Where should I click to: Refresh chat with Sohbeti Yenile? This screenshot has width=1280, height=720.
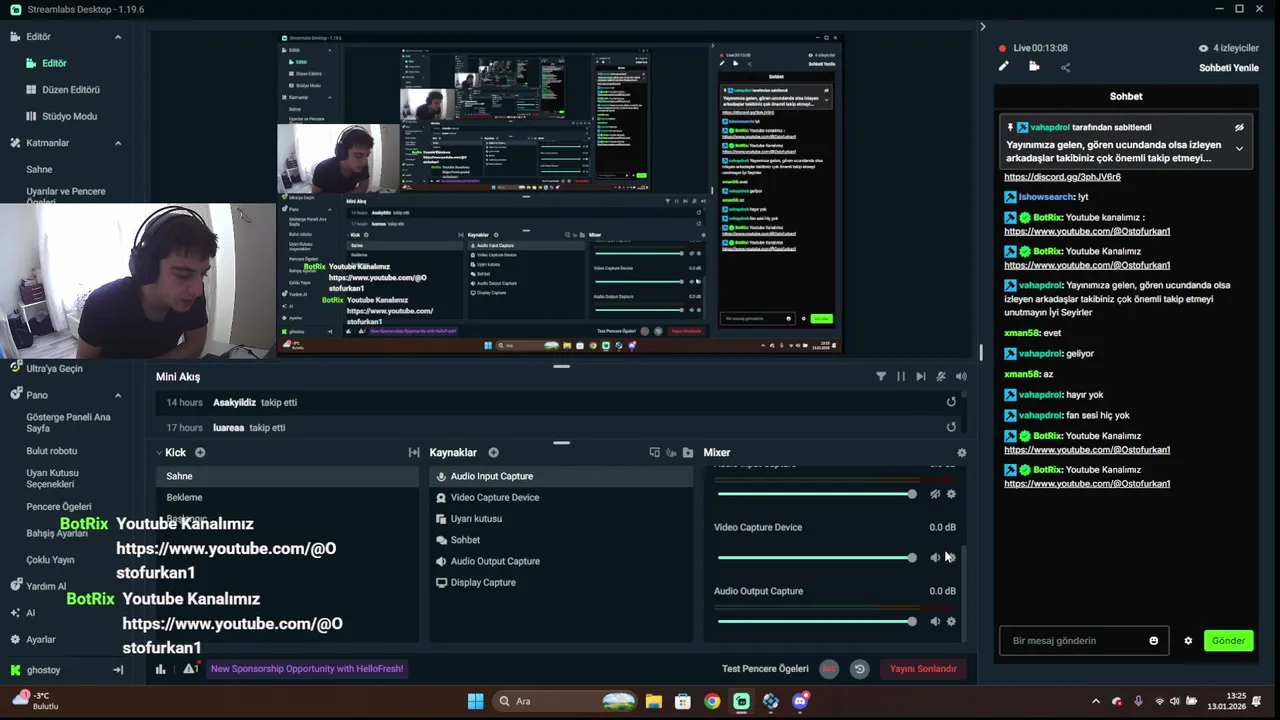1228,68
